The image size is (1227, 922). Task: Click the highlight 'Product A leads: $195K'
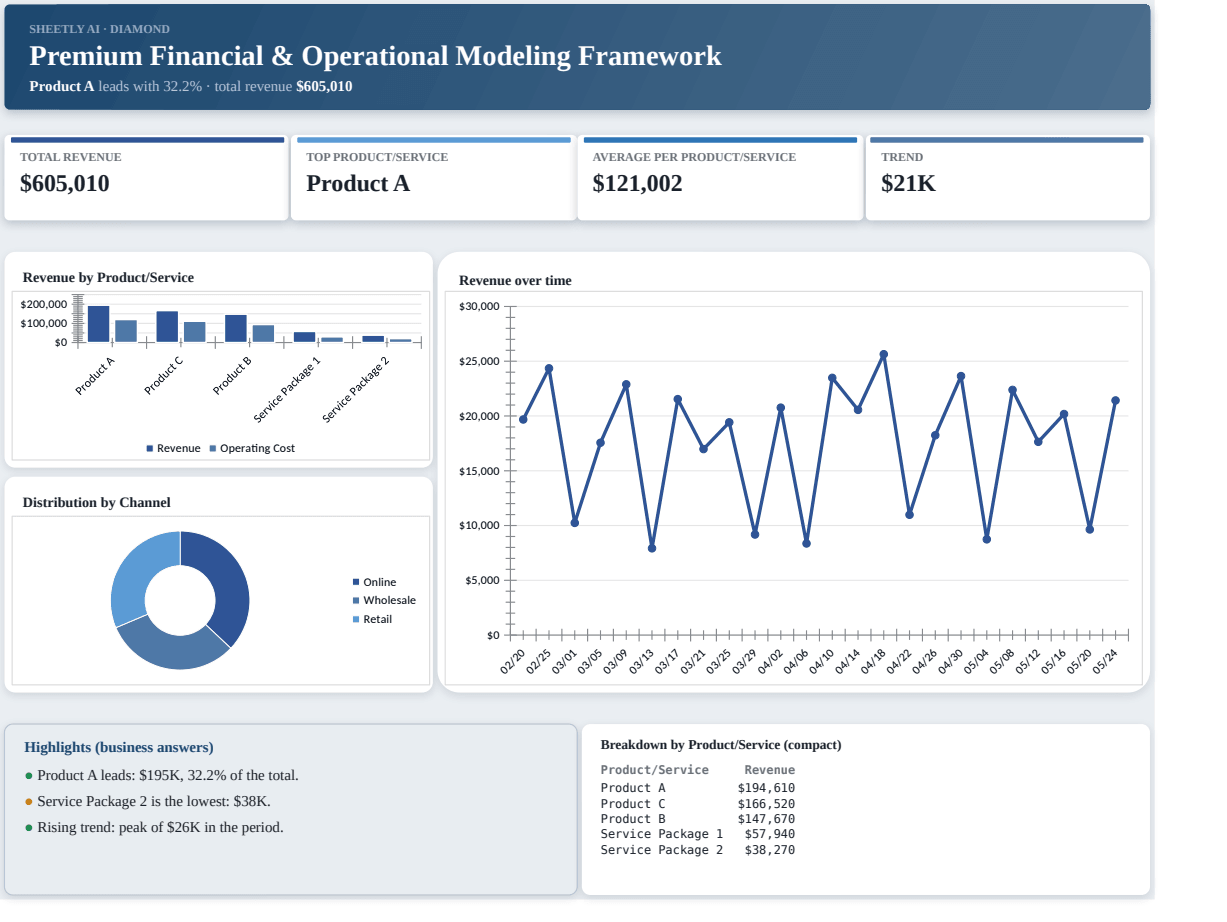coord(168,775)
